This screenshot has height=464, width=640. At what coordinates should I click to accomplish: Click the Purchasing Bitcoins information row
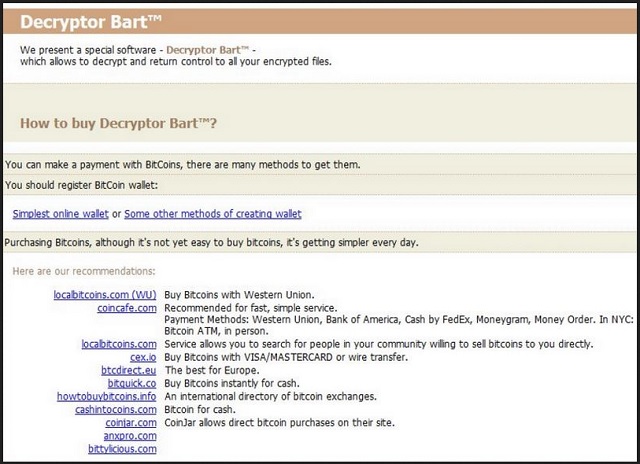pyautogui.click(x=320, y=242)
